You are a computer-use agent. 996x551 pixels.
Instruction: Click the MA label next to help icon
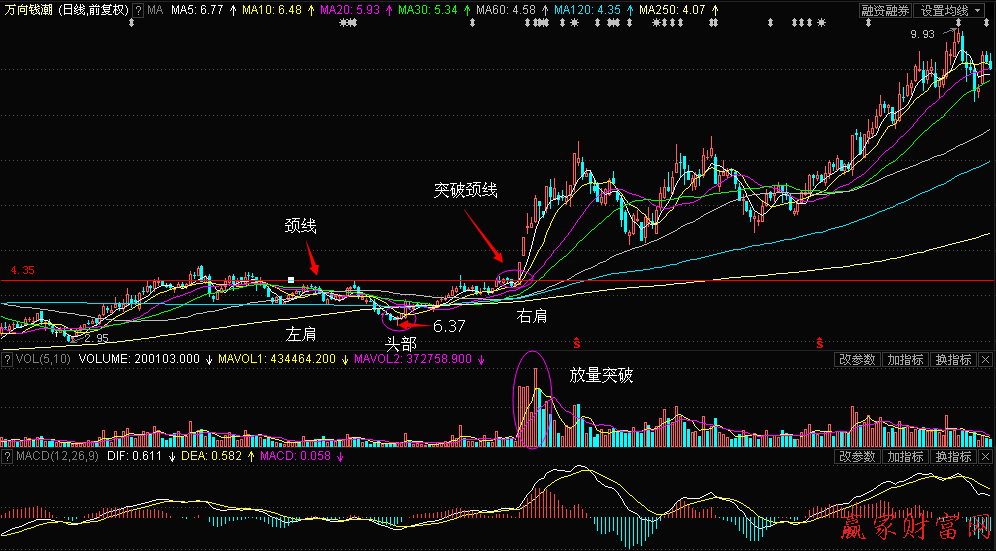[x=155, y=10]
